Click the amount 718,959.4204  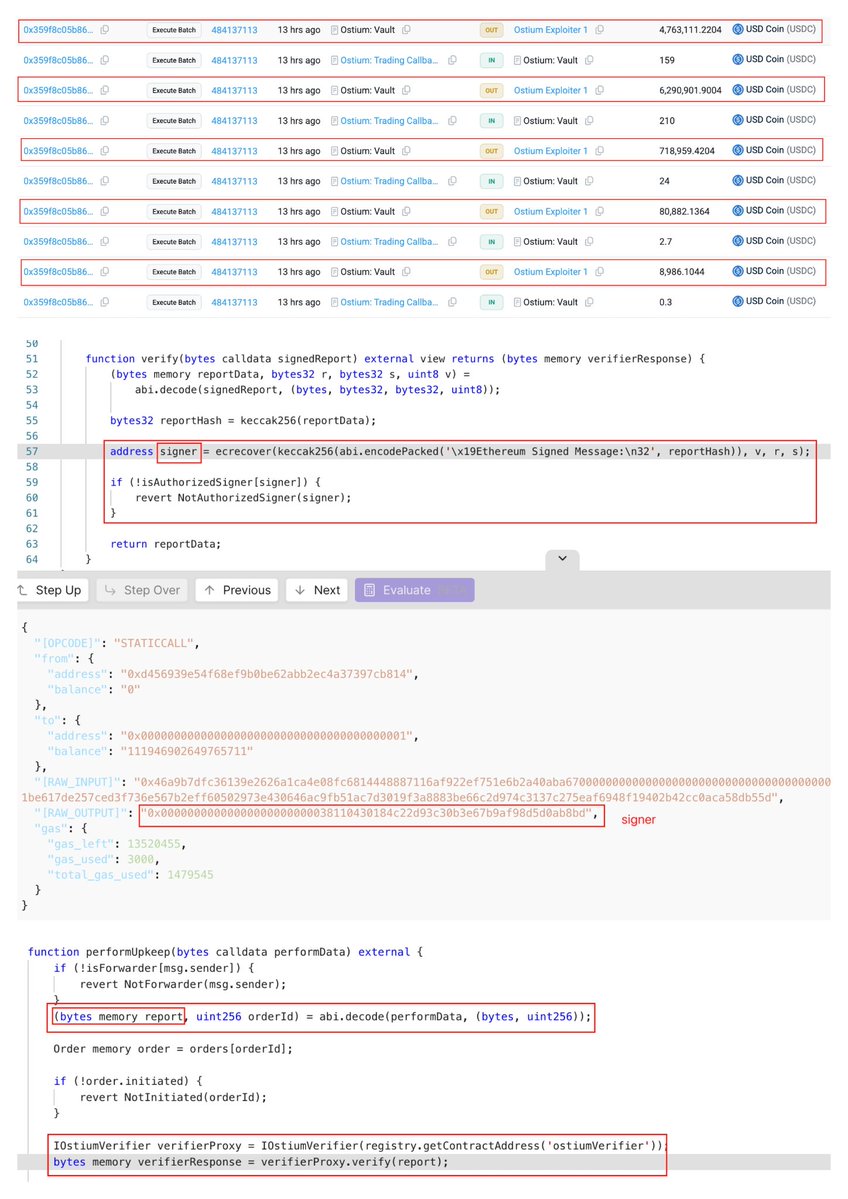tap(687, 151)
